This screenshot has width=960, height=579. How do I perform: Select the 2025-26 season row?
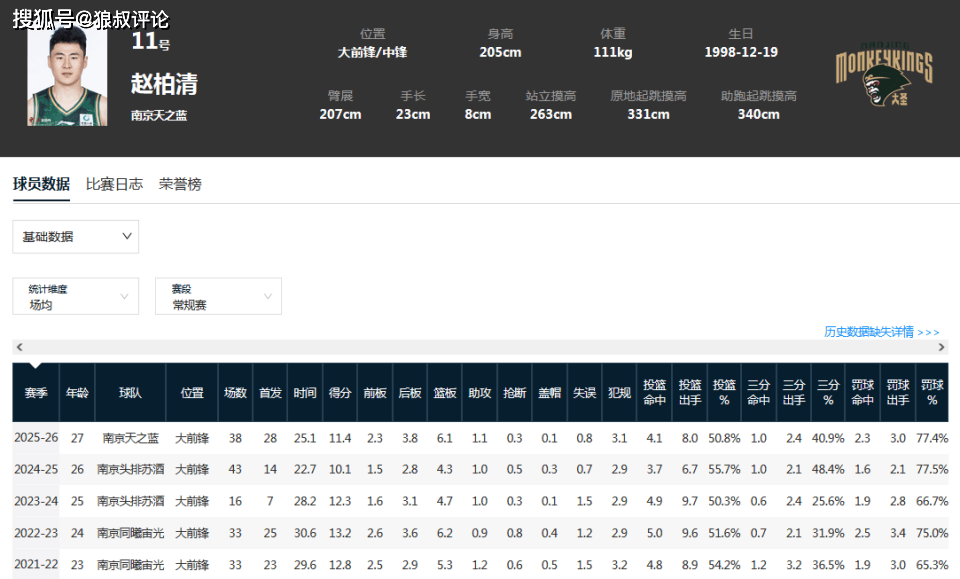click(x=480, y=438)
